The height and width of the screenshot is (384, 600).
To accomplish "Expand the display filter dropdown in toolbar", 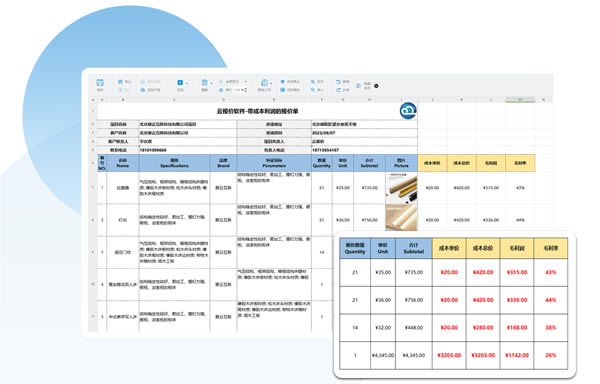I will 246,81.
